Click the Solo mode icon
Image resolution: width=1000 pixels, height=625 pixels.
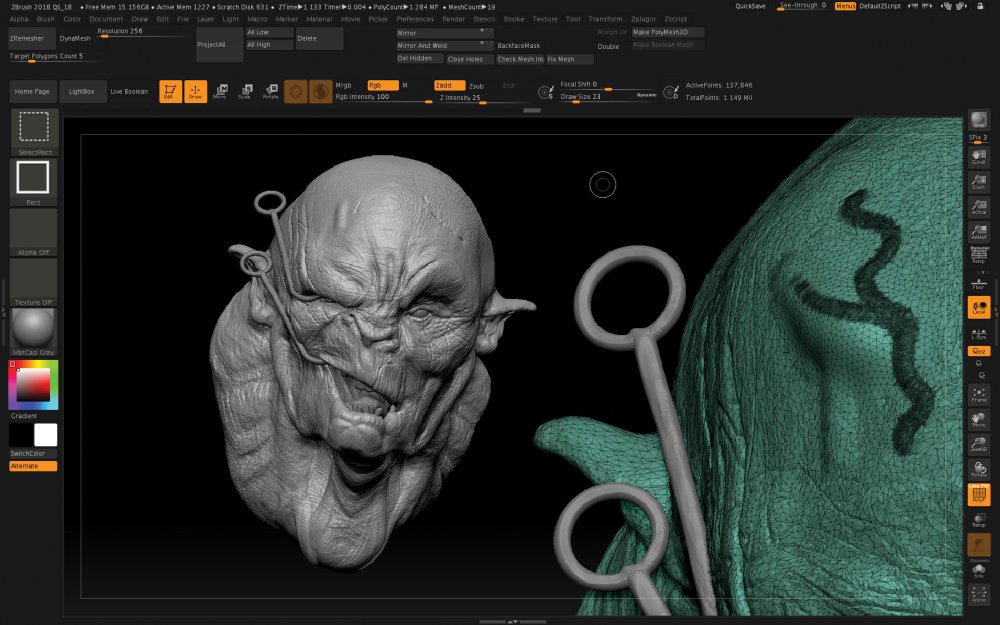click(978, 570)
